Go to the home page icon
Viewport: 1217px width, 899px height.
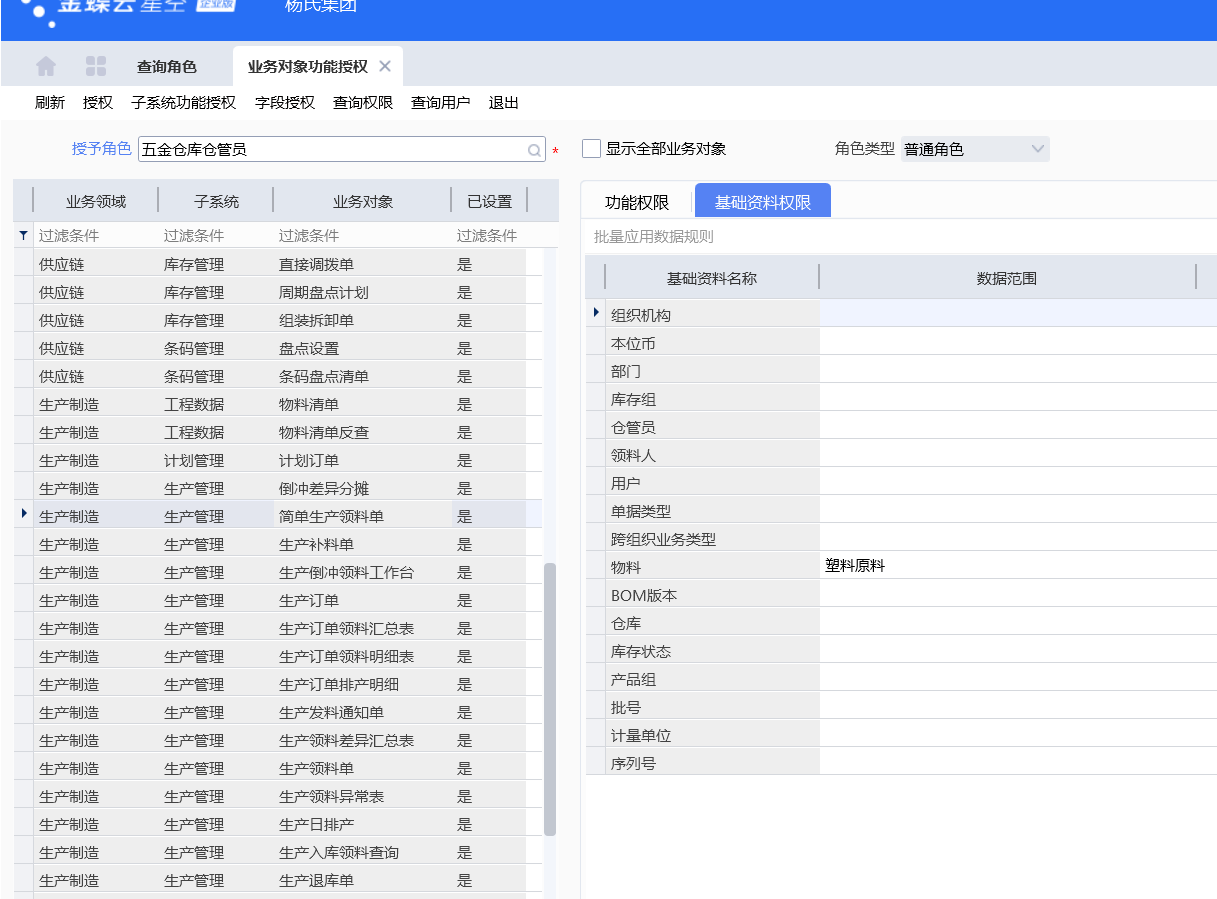(46, 67)
